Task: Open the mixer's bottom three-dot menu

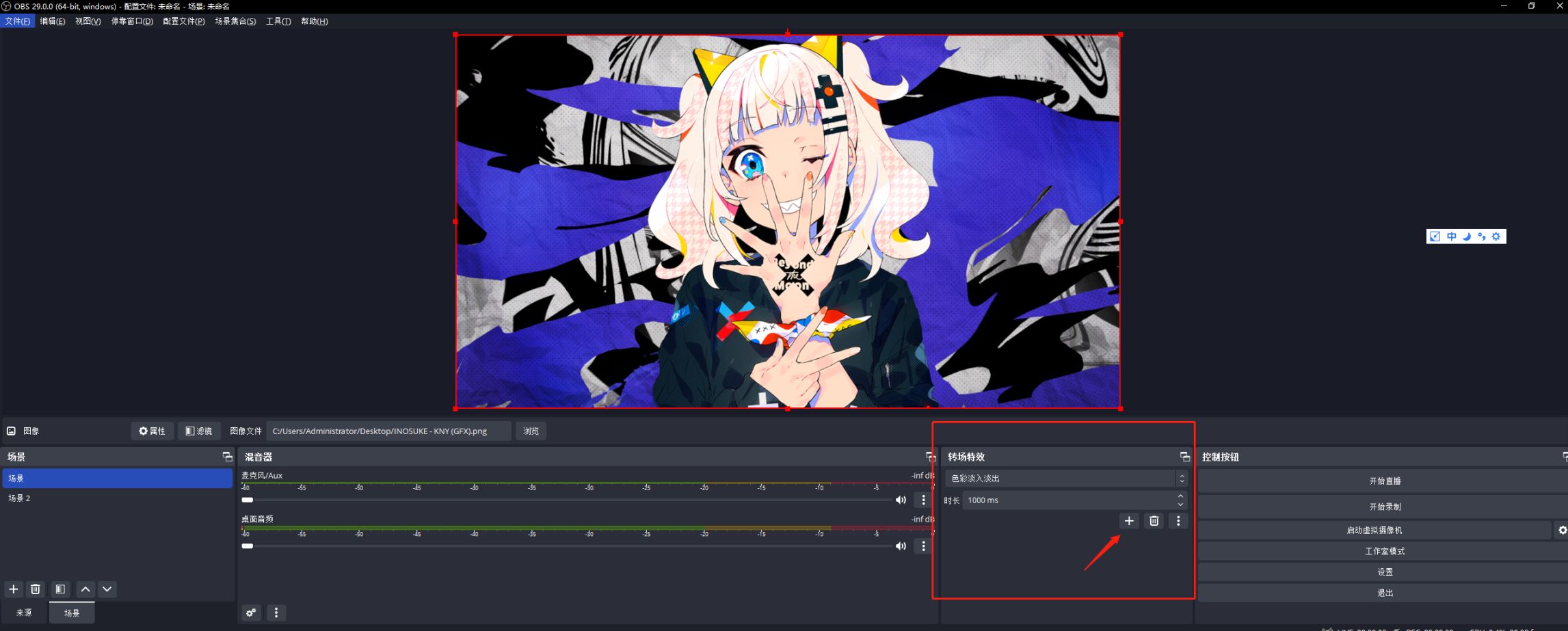Action: [276, 613]
